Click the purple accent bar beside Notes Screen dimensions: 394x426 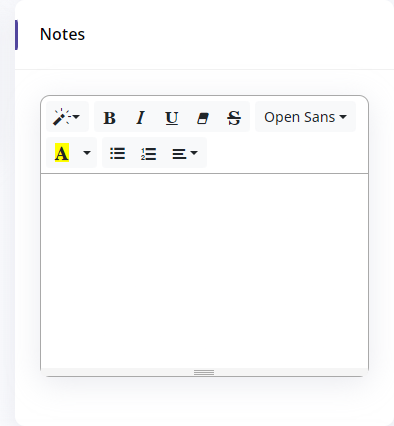pos(16,35)
